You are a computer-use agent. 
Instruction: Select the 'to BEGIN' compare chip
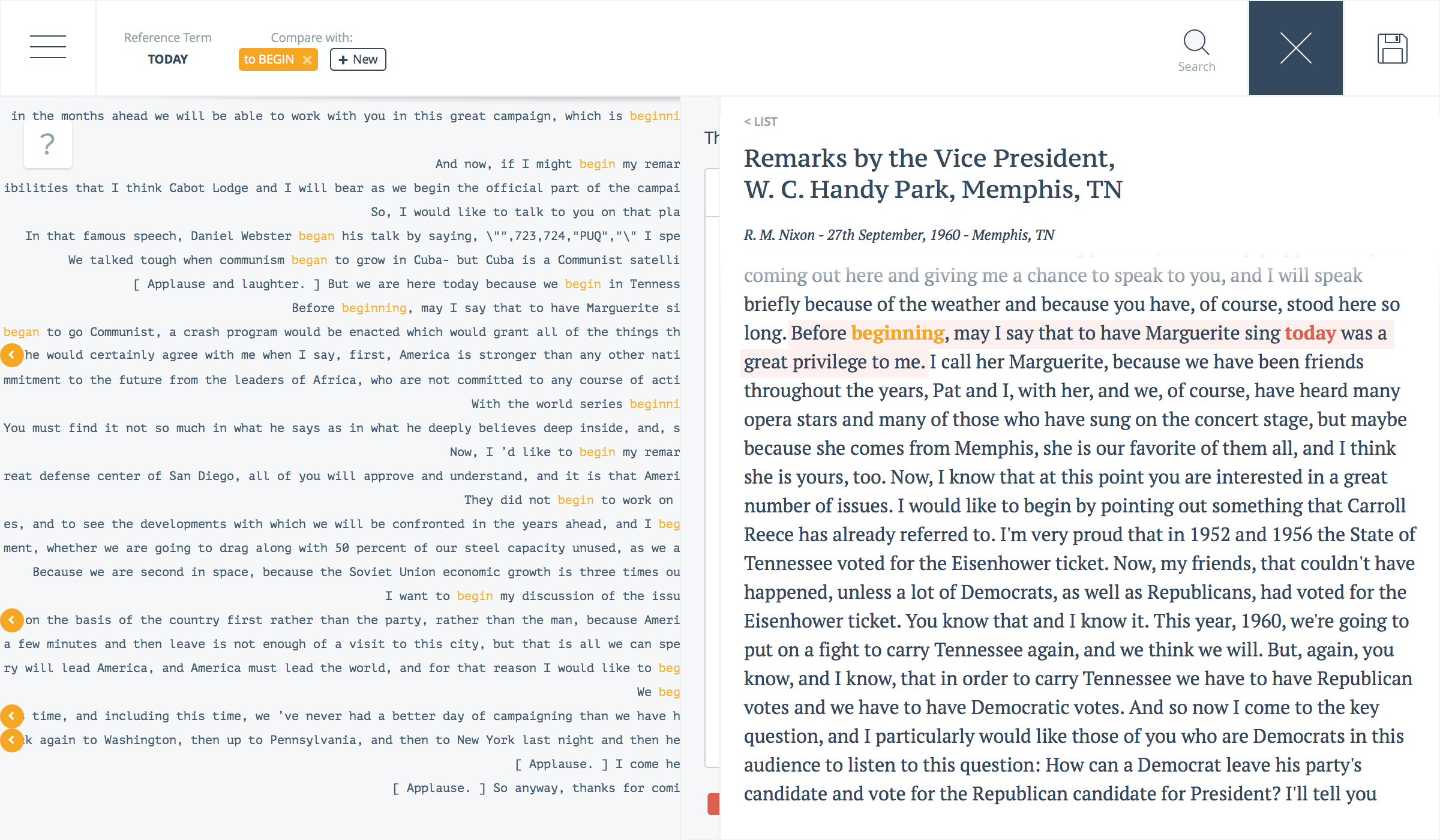pyautogui.click(x=269, y=59)
